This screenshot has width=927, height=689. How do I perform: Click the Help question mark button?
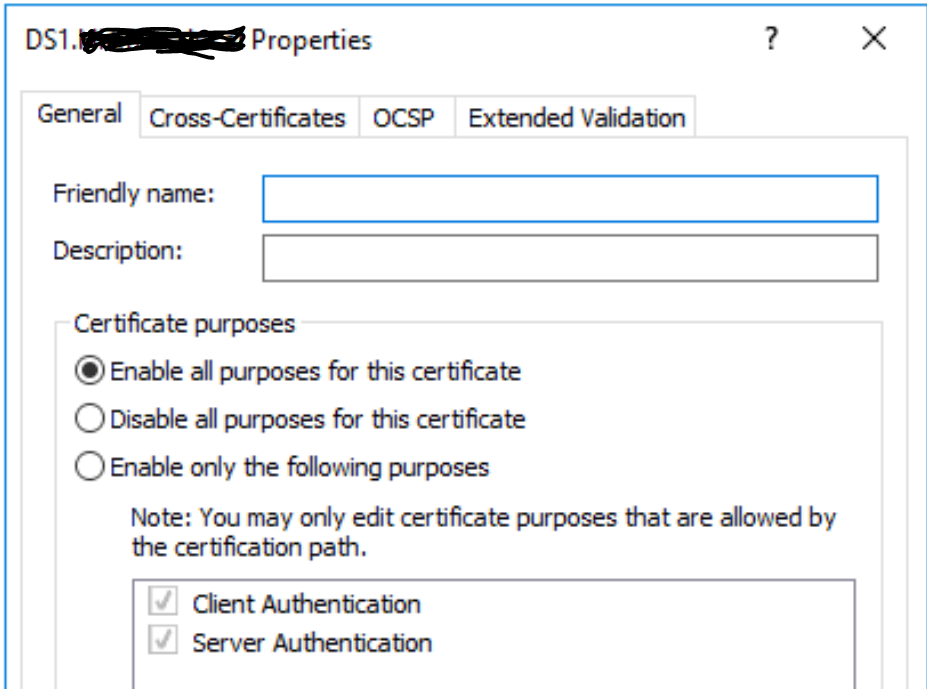coord(771,39)
